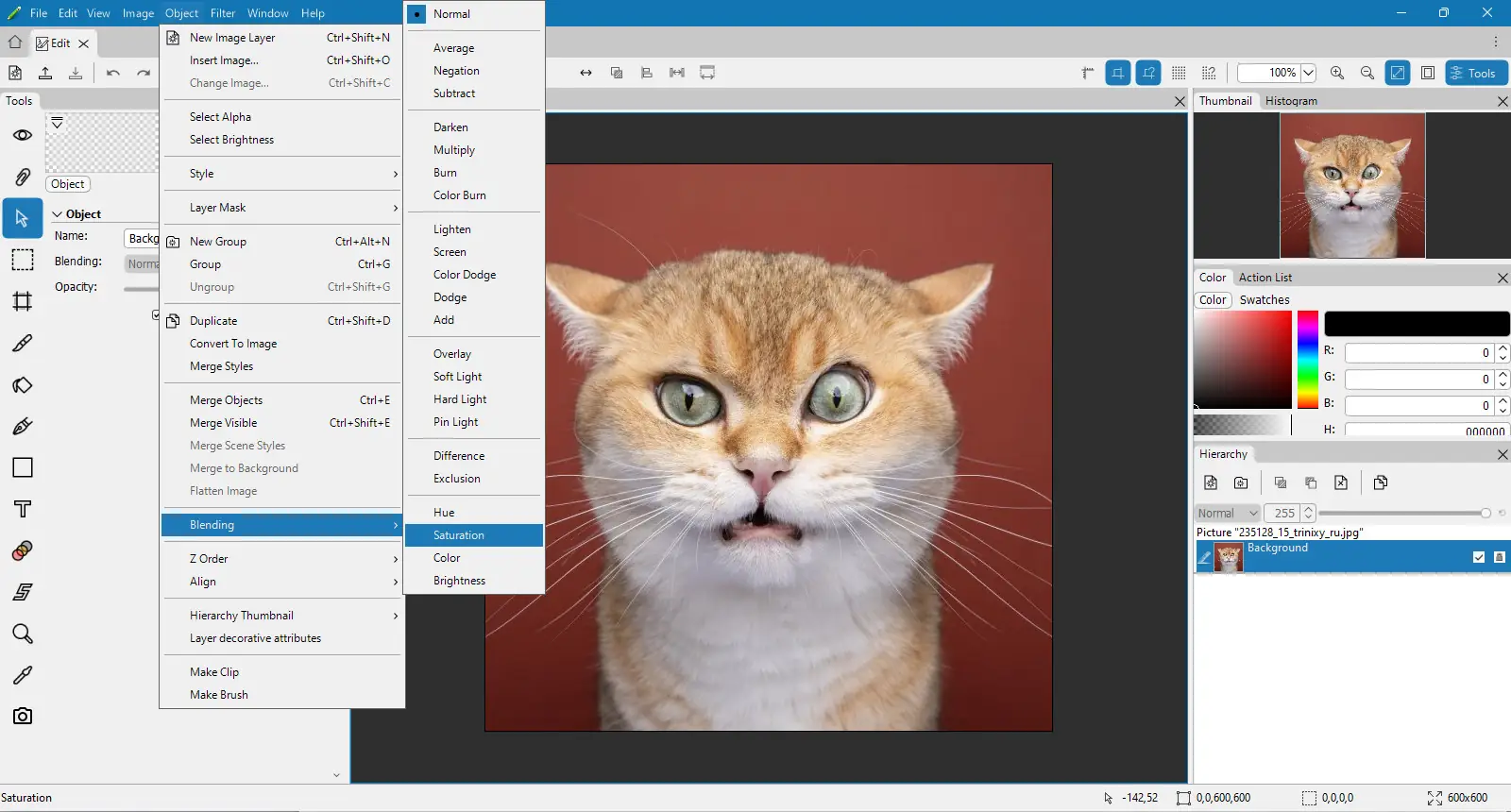
Task: Click the dotted grid icon in toolbar
Action: click(1179, 73)
